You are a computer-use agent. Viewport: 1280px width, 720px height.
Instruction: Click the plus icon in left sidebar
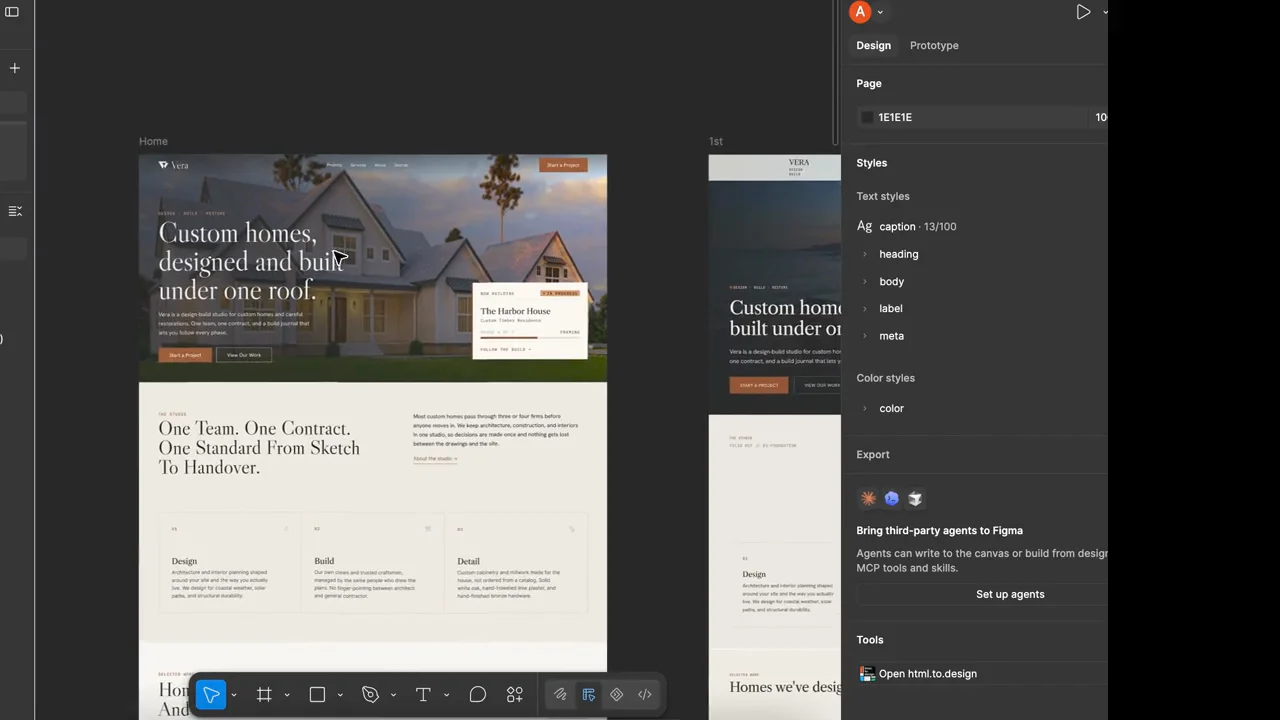coord(15,68)
